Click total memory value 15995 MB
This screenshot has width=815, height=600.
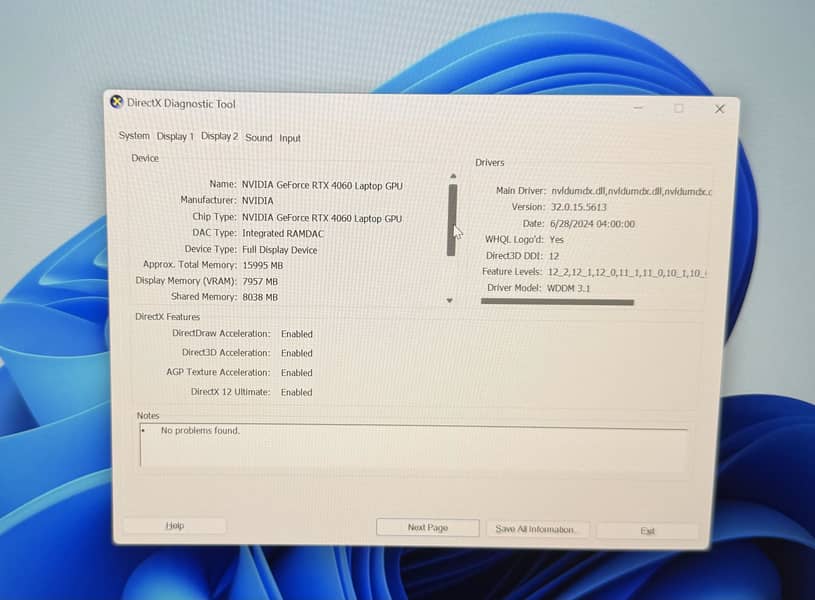pos(263,265)
